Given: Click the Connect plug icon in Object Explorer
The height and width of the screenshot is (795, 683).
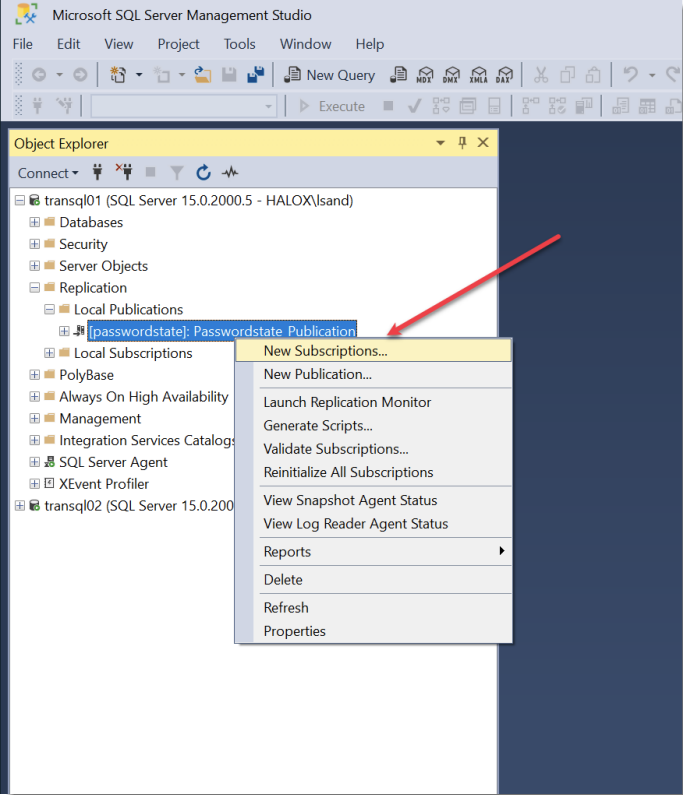Looking at the screenshot, I should (x=97, y=173).
